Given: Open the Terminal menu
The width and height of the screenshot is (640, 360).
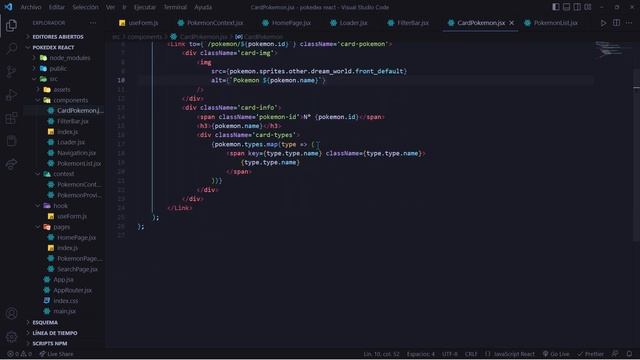Looking at the screenshot, I should (175, 7).
